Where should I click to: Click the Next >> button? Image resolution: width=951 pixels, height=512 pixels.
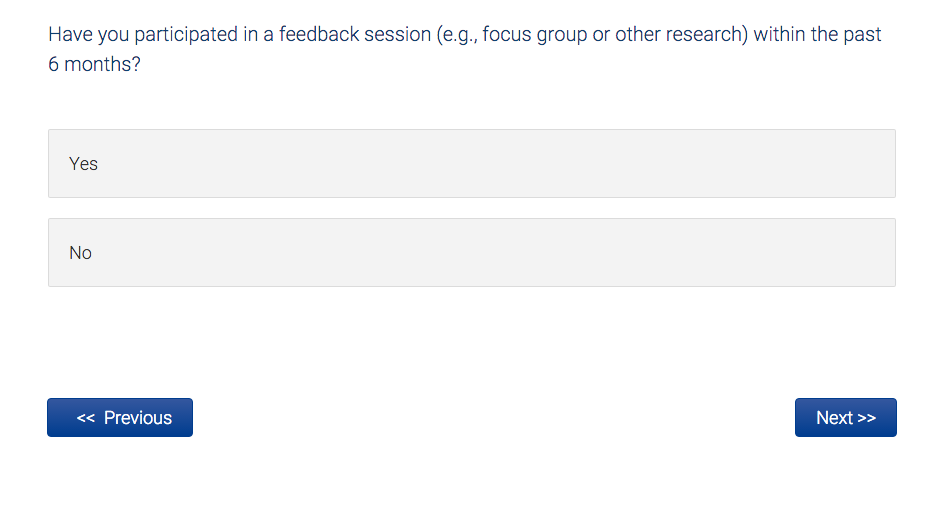pos(845,418)
